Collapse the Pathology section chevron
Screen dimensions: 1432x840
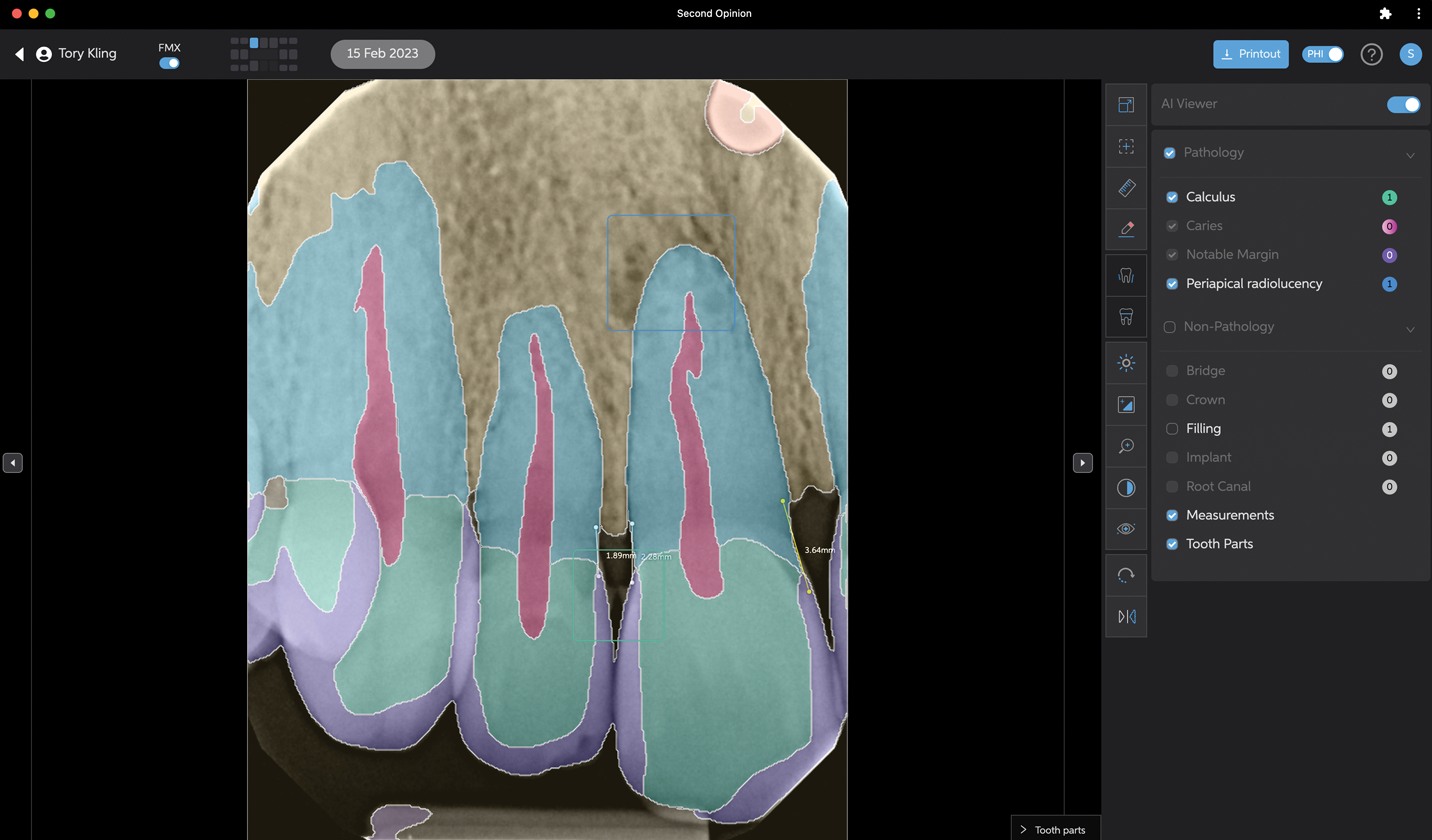1410,155
